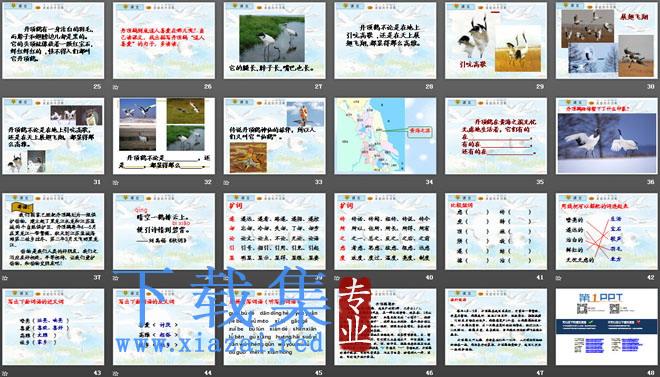Viewport: 660px width, 377px height.
Task: Click the animation star icon below slide 32
Action: [x=116, y=183]
